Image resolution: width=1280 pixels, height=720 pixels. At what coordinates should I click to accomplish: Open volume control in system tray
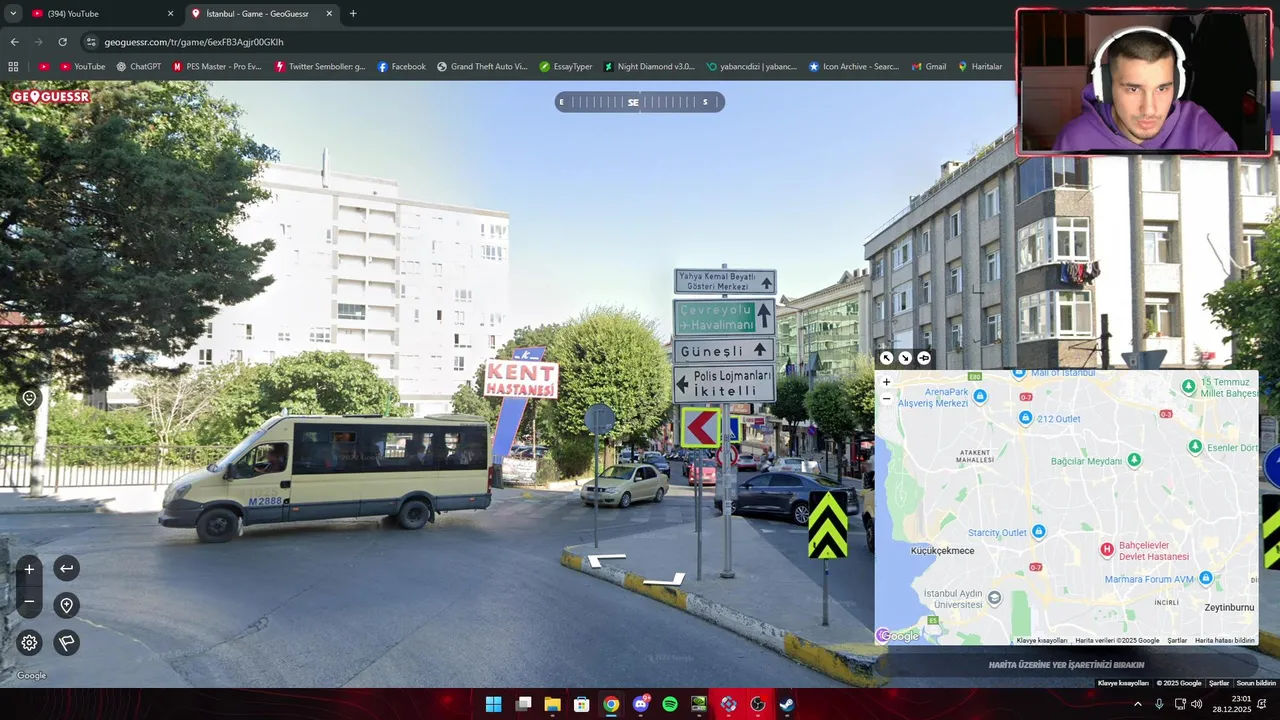tap(1196, 704)
